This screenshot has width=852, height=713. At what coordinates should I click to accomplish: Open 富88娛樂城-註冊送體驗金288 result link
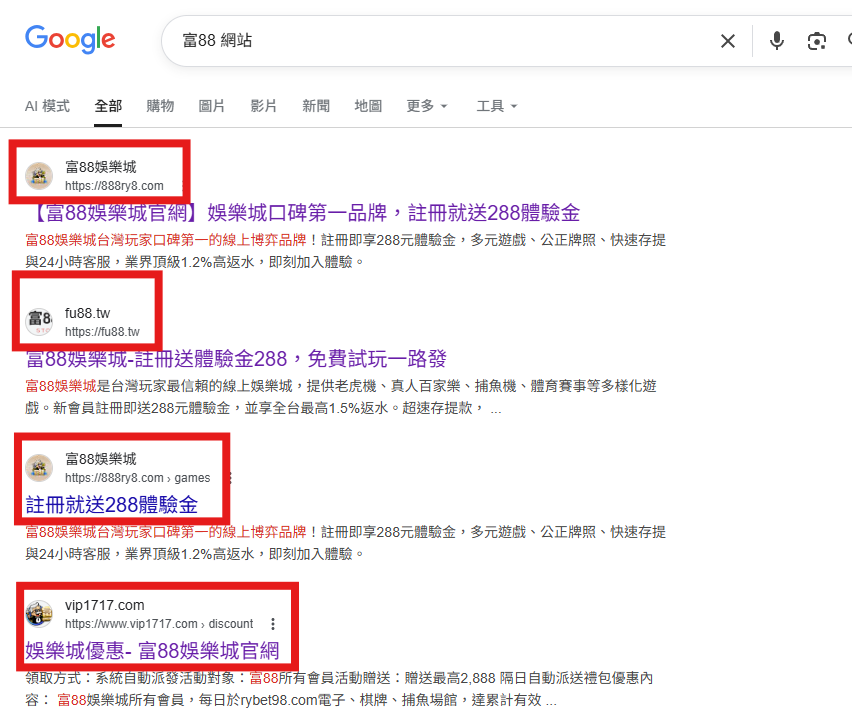point(236,359)
